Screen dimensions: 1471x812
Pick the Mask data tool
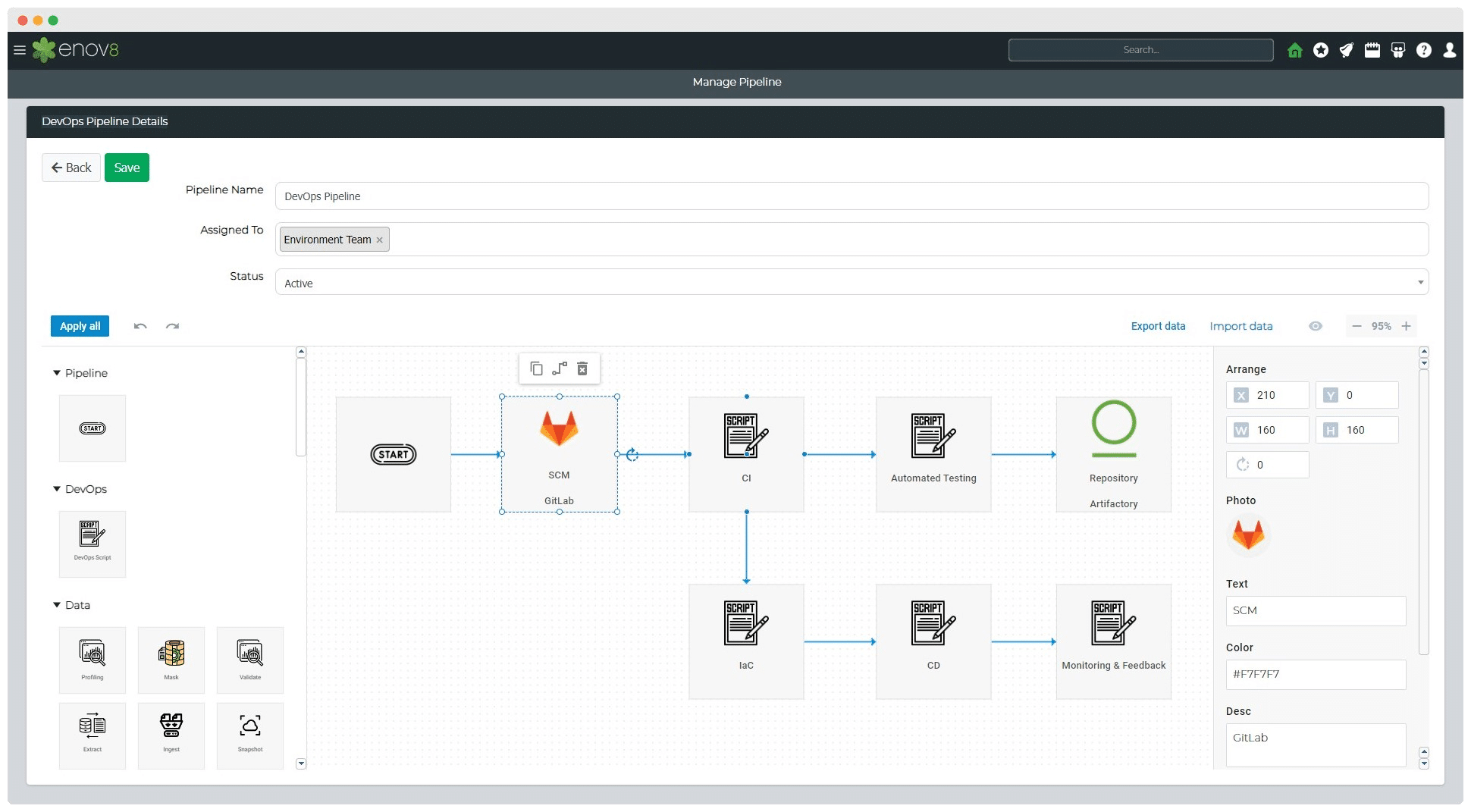(171, 658)
